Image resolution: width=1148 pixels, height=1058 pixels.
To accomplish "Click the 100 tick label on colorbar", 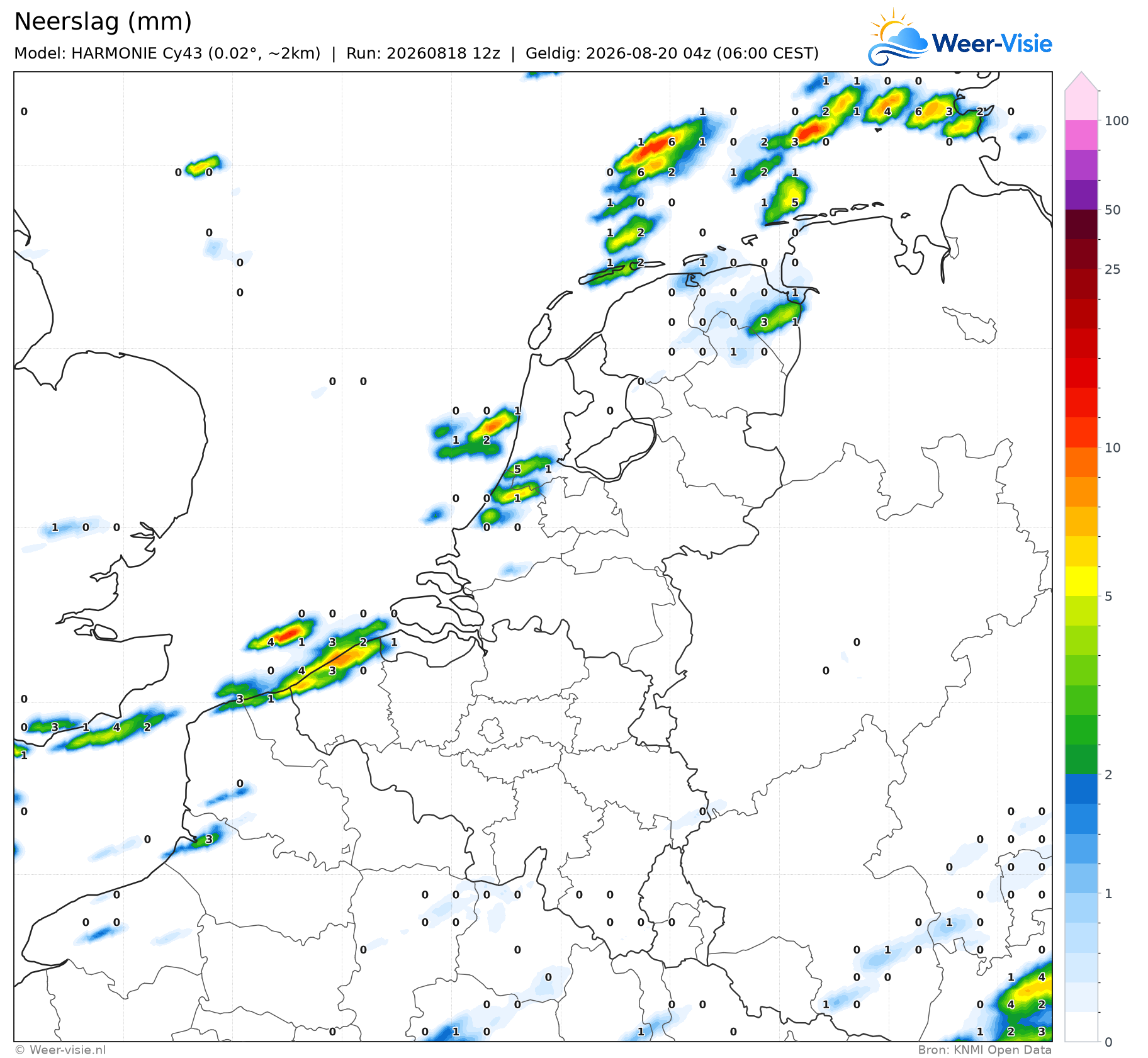I will pos(1117,121).
